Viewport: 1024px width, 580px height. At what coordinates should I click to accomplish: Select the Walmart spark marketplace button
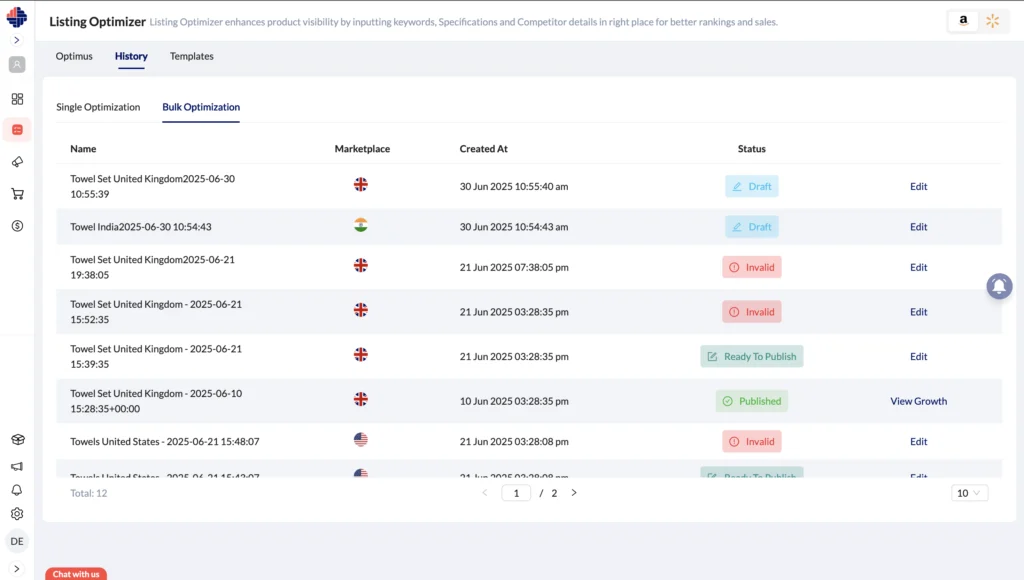tap(992, 21)
